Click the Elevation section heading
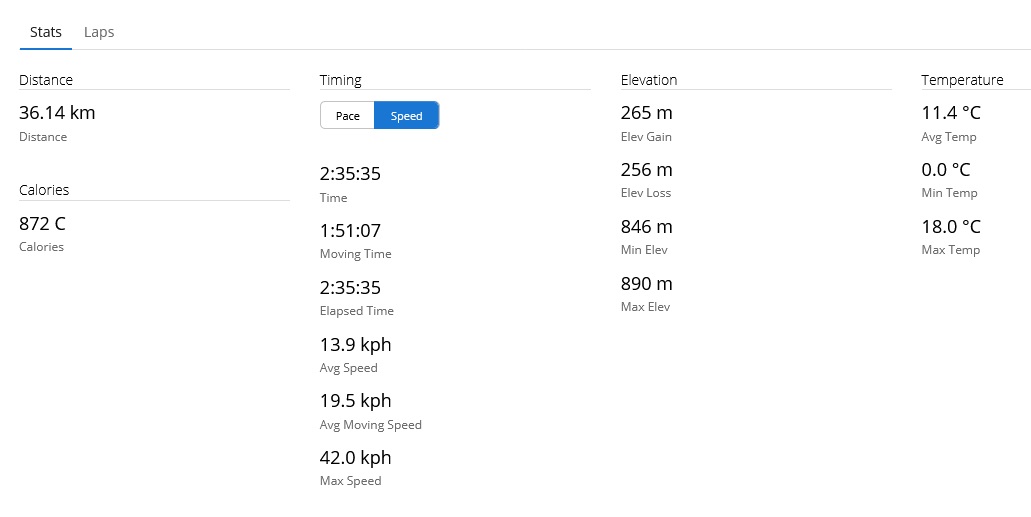This screenshot has width=1031, height=517. point(648,80)
